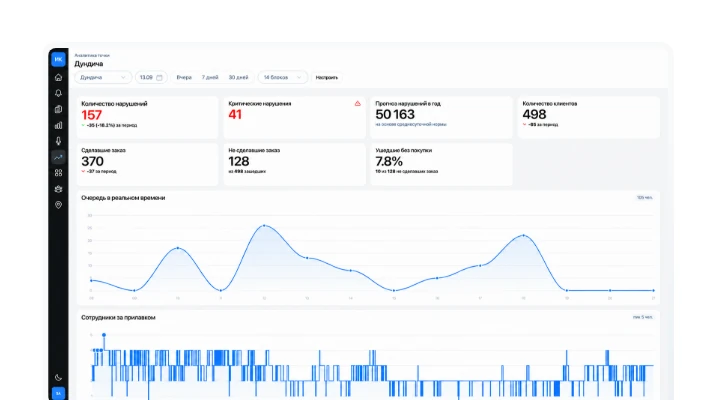
Task: Click the Прогноз нарушений 50 163 card
Action: pyautogui.click(x=442, y=117)
